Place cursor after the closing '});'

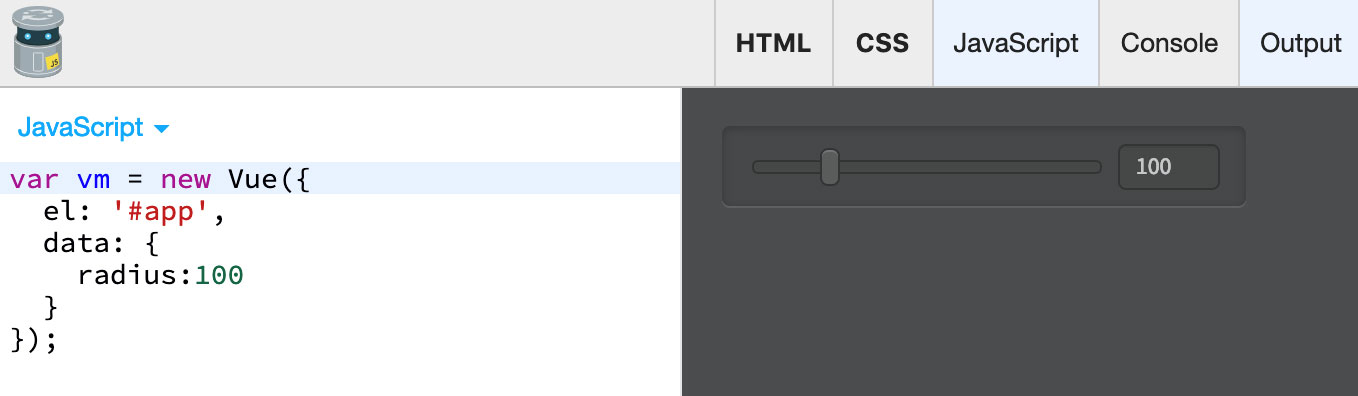pyautogui.click(x=60, y=339)
